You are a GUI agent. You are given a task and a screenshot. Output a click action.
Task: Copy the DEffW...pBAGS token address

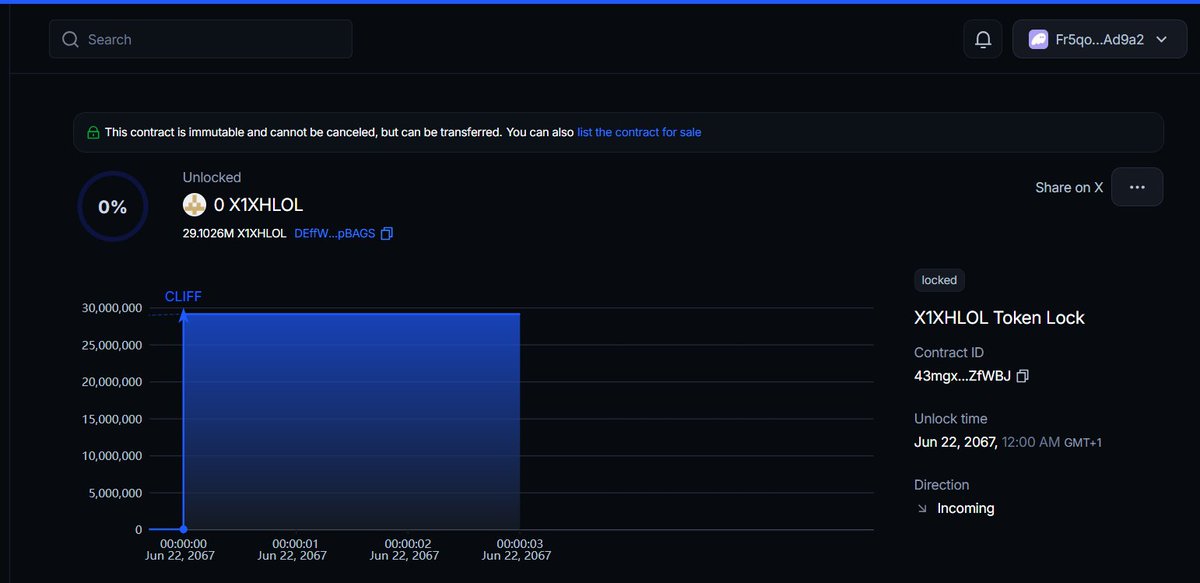[387, 233]
